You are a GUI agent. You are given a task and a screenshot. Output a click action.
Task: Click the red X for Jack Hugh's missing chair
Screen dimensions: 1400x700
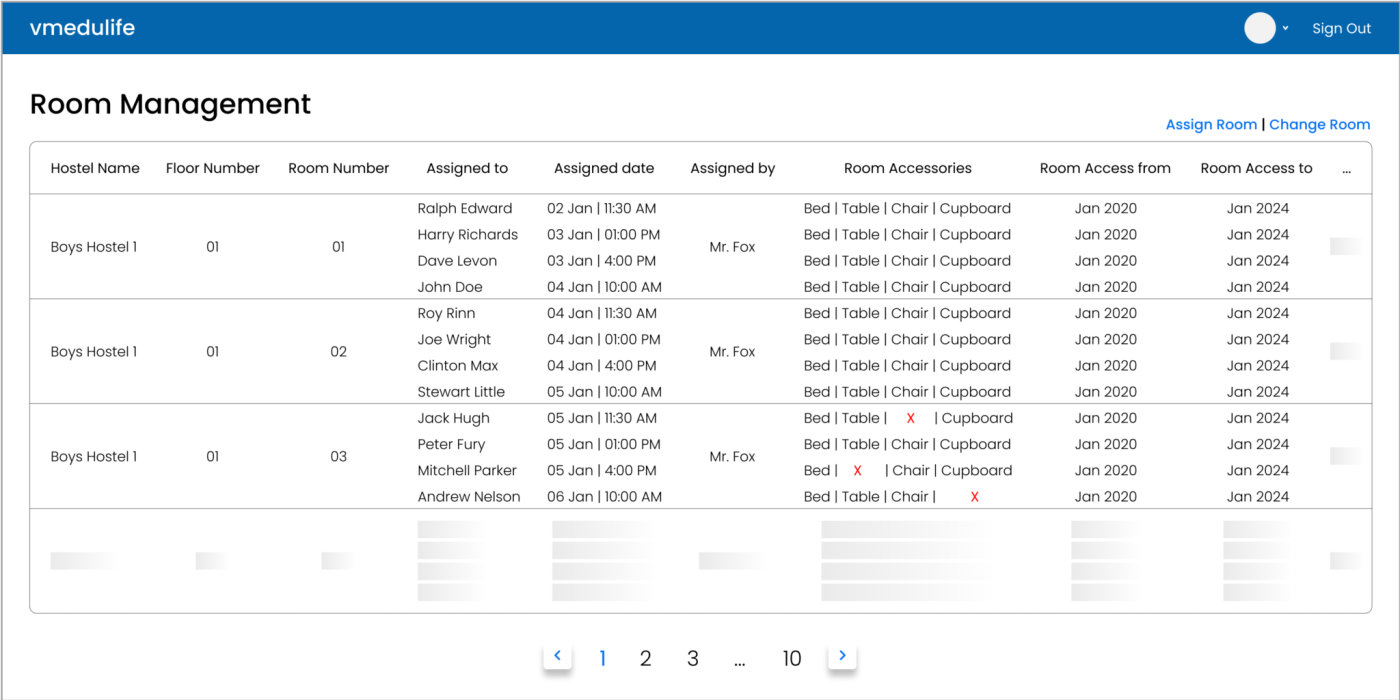pyautogui.click(x=909, y=418)
